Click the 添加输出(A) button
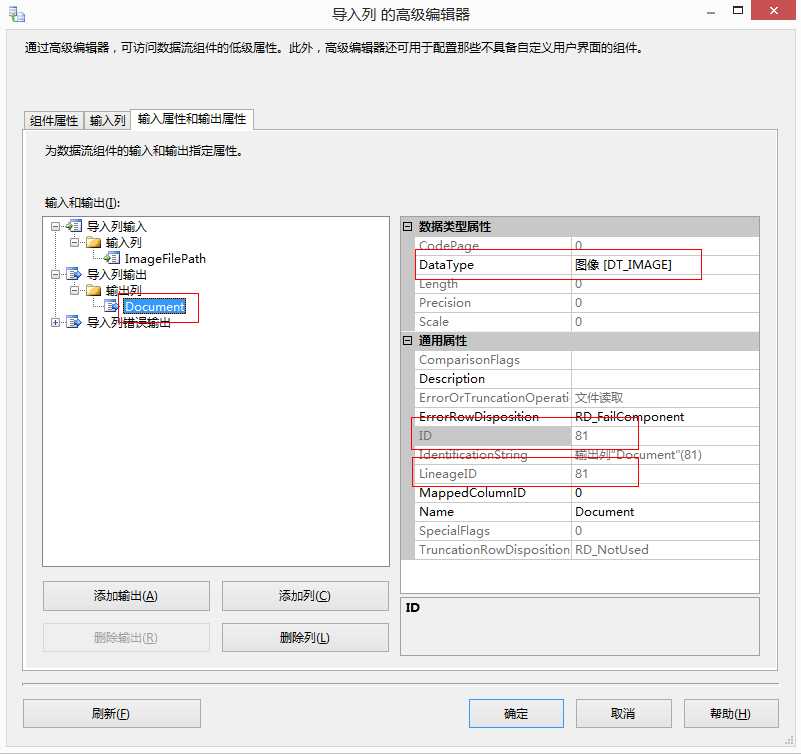This screenshot has height=754, width=801. (125, 596)
